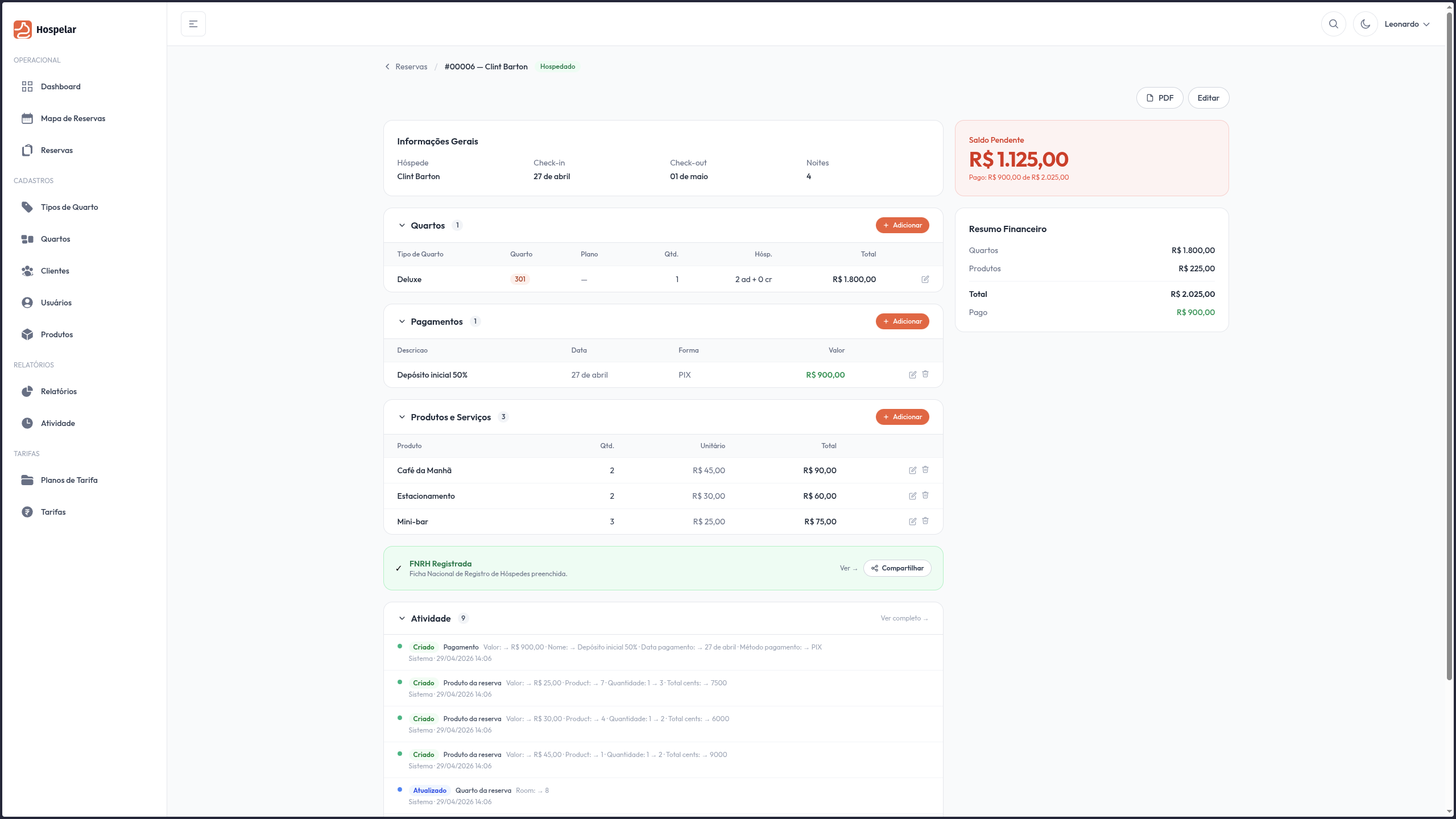This screenshot has height=819, width=1456.
Task: Open Mapa de Reservas in sidebar
Action: pos(73,118)
